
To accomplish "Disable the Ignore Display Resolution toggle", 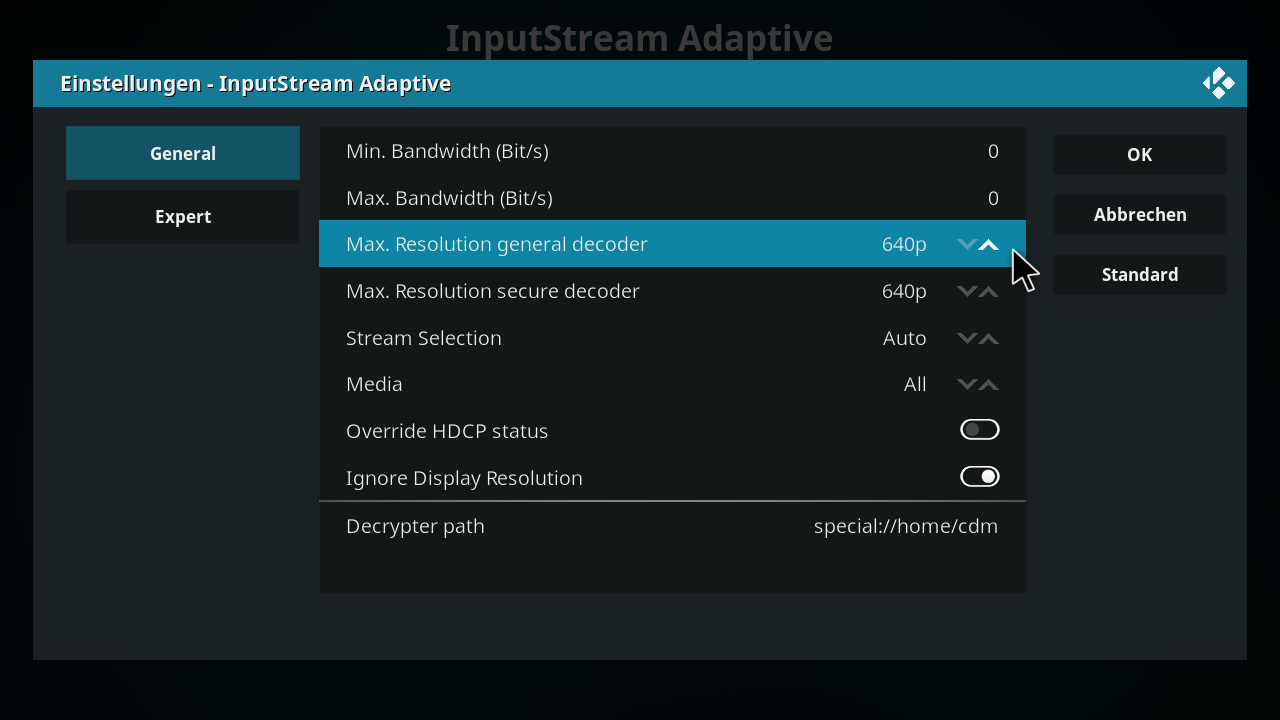I will [980, 477].
